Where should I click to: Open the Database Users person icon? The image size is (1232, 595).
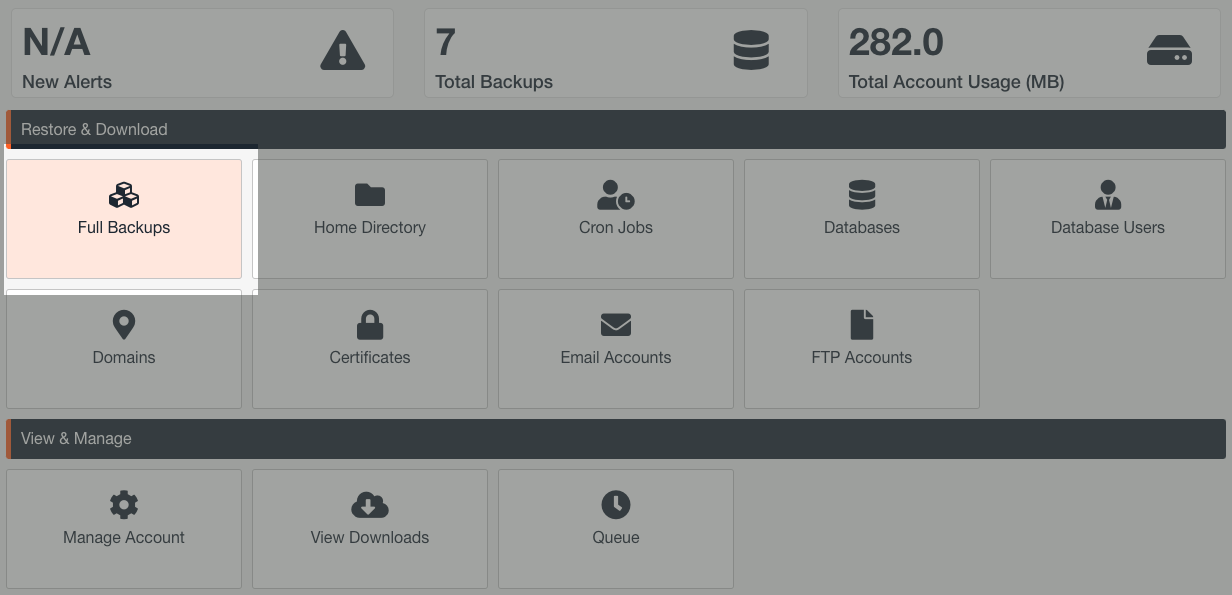click(1108, 195)
